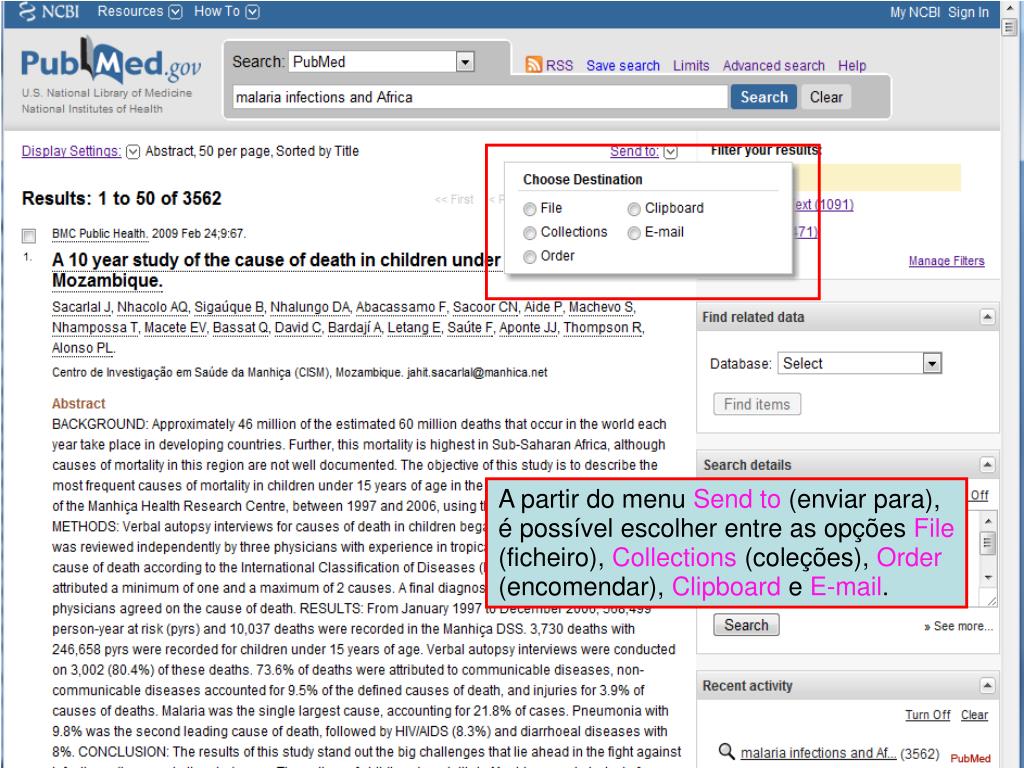Screen dimensions: 1024x768
Task: Click author Sacarlal J
Action: [82, 307]
